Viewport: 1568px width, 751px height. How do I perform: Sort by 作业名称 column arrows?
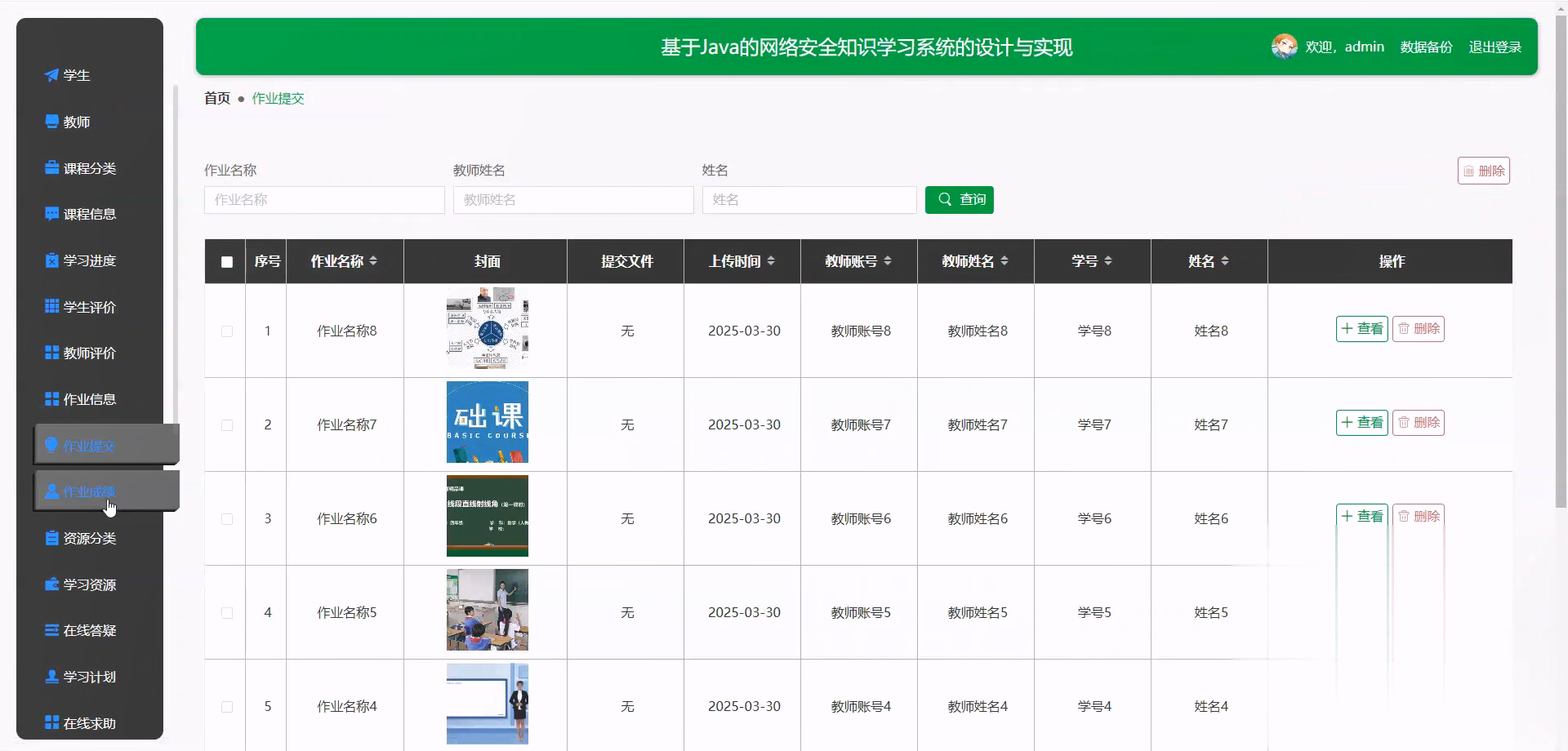373,260
